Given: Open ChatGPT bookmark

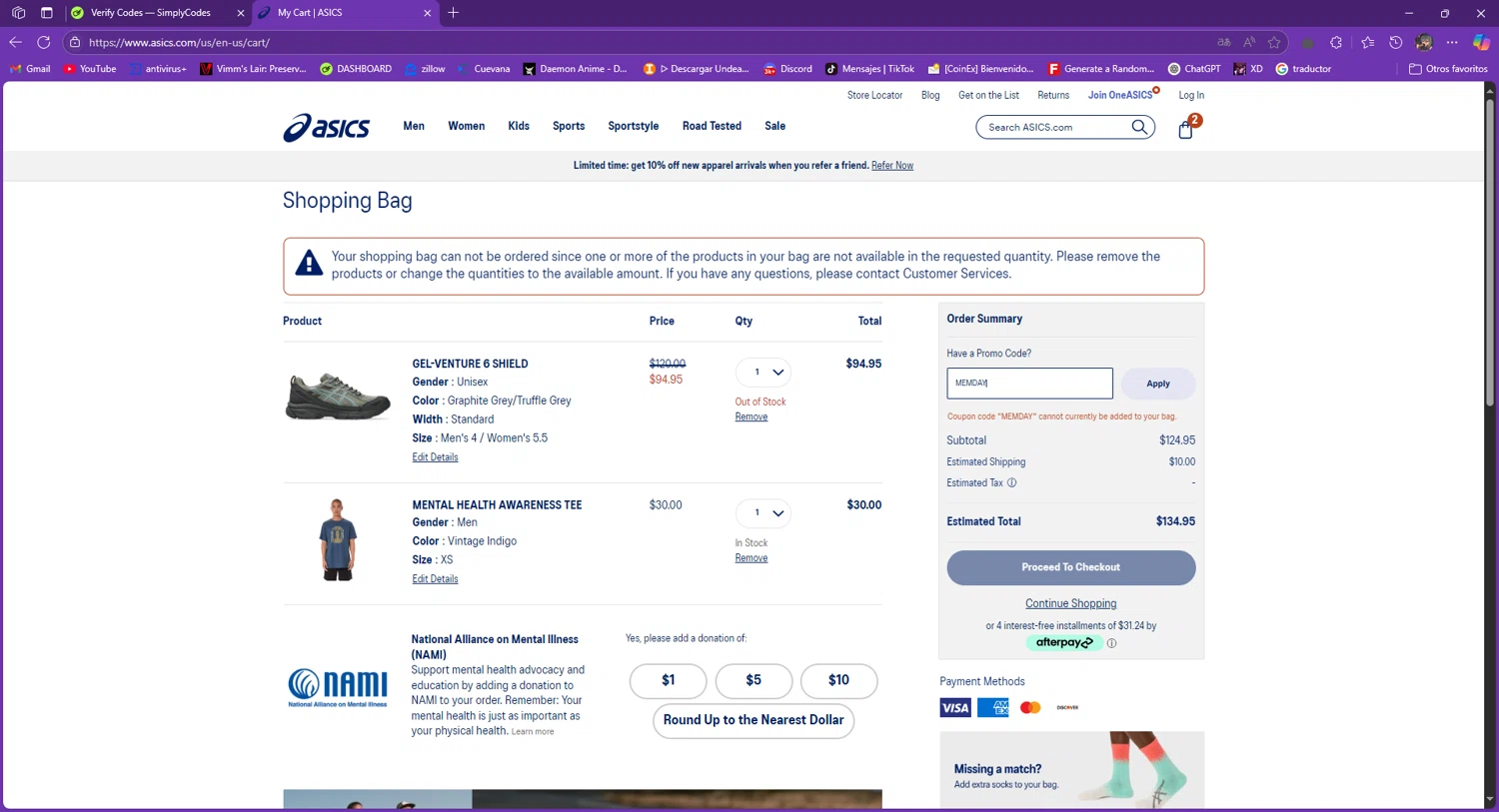Looking at the screenshot, I should click(x=1194, y=69).
